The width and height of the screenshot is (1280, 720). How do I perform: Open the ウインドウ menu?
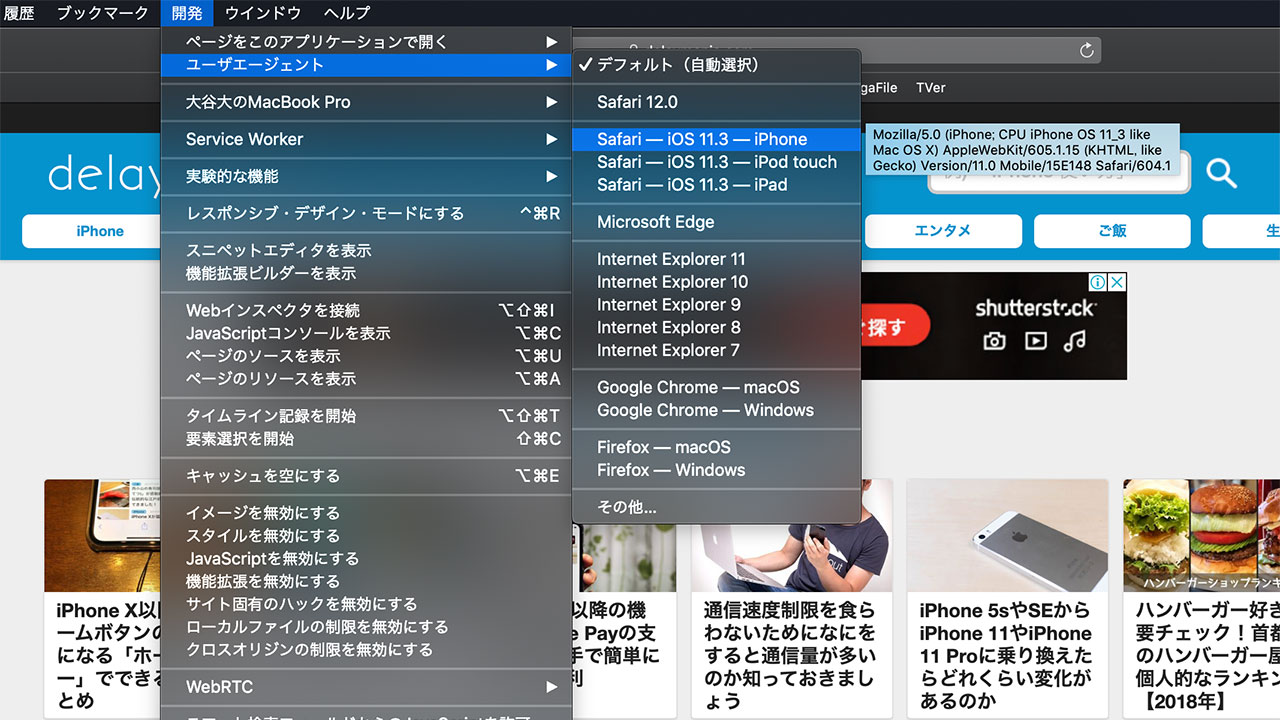click(x=263, y=13)
